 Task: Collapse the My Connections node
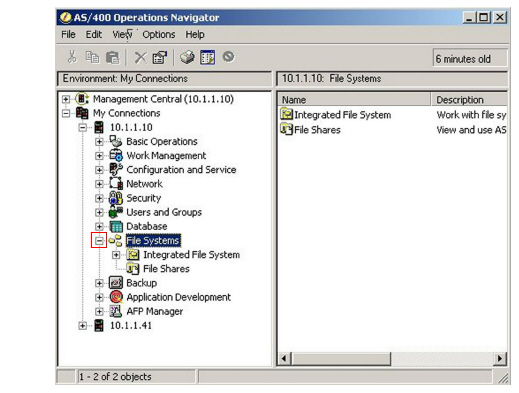(66, 113)
